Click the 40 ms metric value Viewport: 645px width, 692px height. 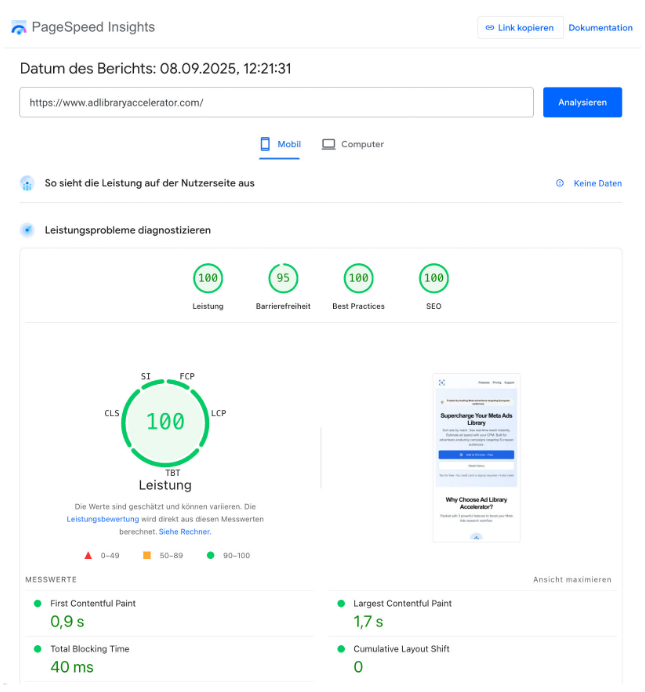click(x=72, y=667)
